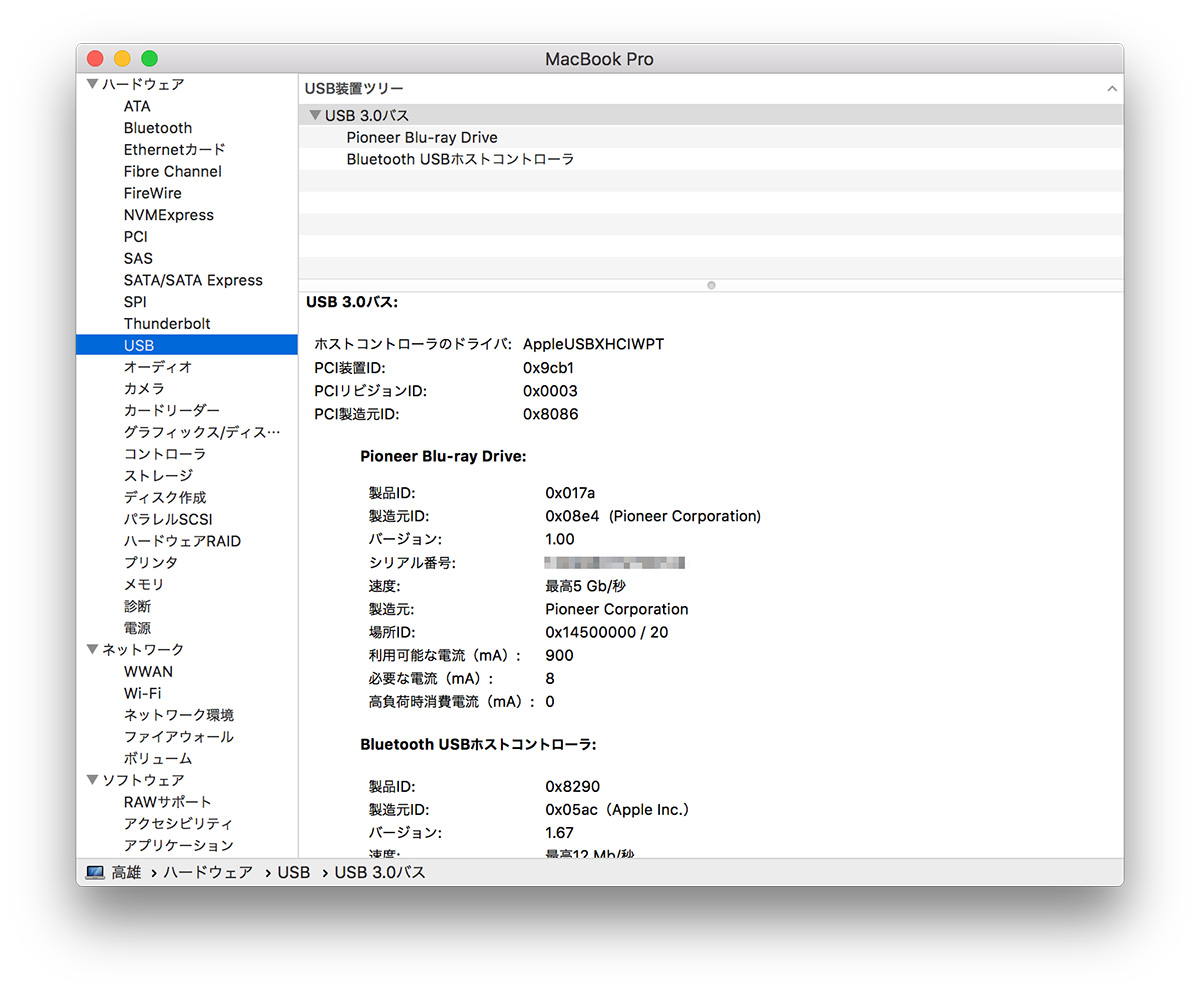This screenshot has width=1200, height=995.
Task: Click the 場所ID value 0x14500000 / 20
Action: click(x=606, y=632)
